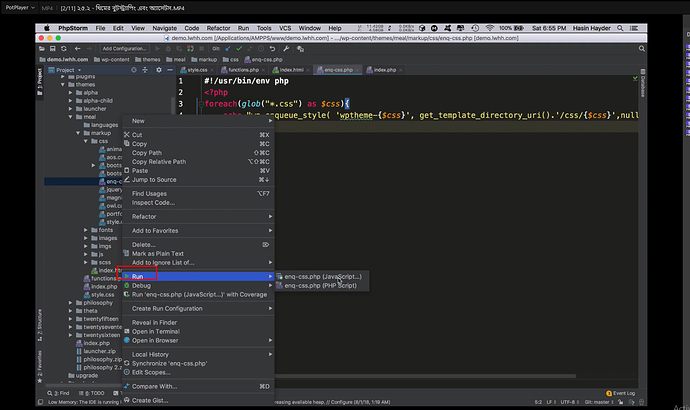Expand the philosophy folder in project tree
The width and height of the screenshot is (690, 410).
pyautogui.click(x=72, y=302)
